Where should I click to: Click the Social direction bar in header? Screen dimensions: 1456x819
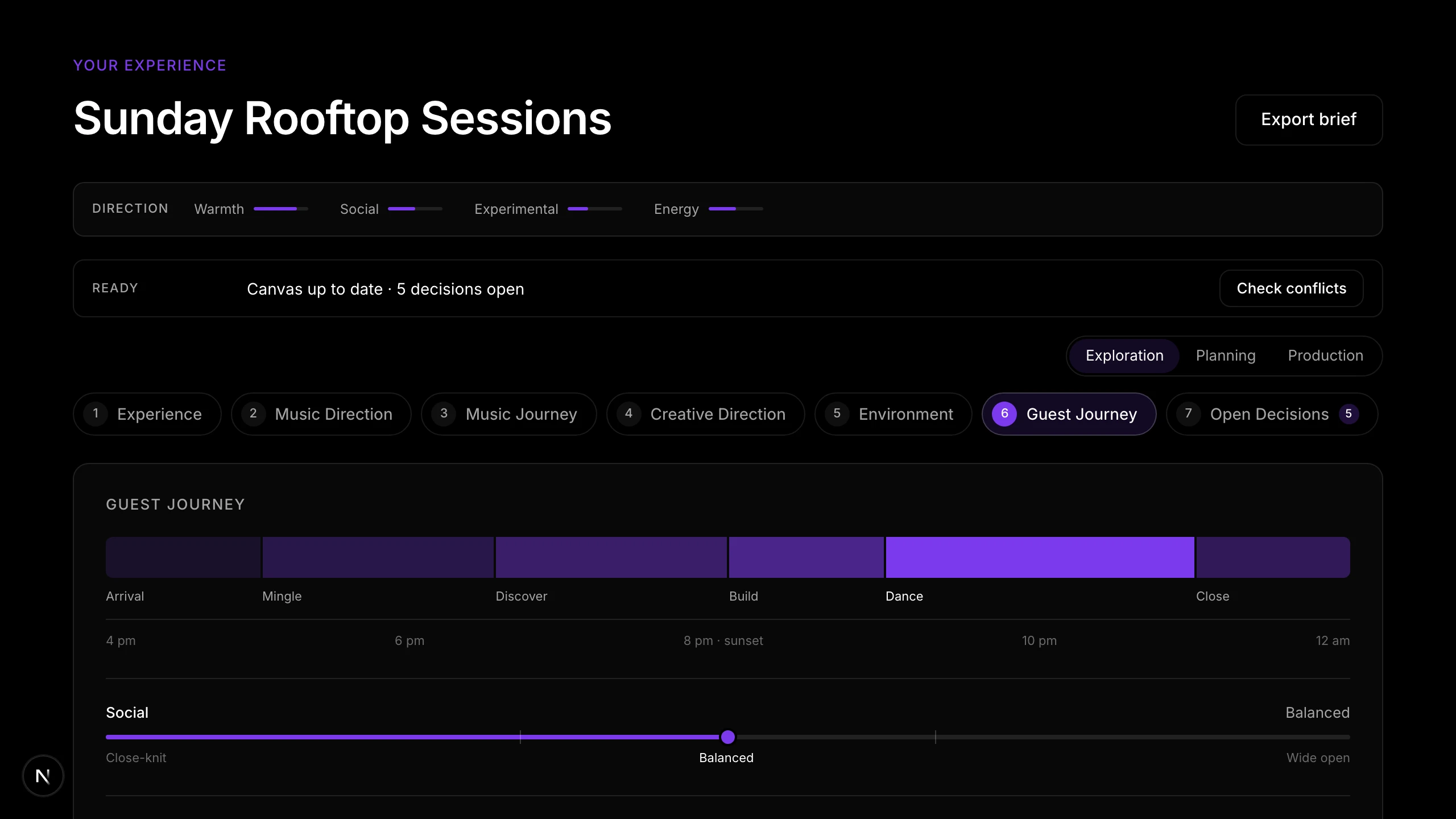click(x=415, y=209)
